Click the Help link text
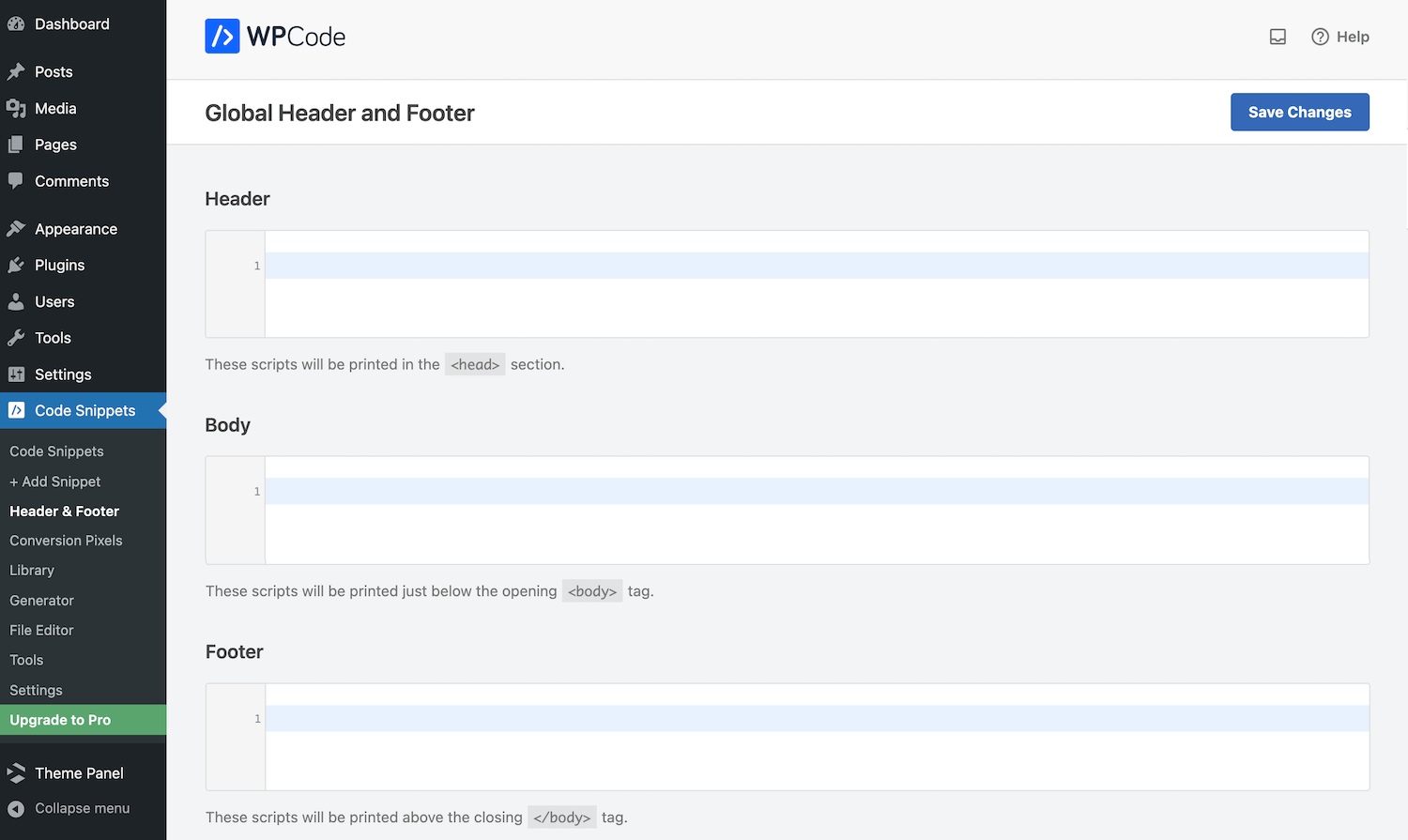Image resolution: width=1408 pixels, height=840 pixels. click(x=1353, y=37)
